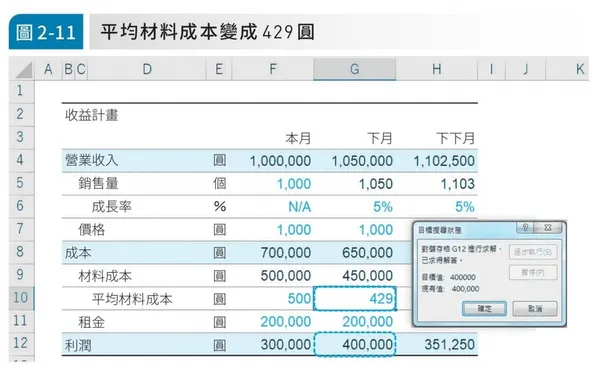The image size is (600, 367).
Task: Select highlighted row 10 header
Action: [x=20, y=298]
